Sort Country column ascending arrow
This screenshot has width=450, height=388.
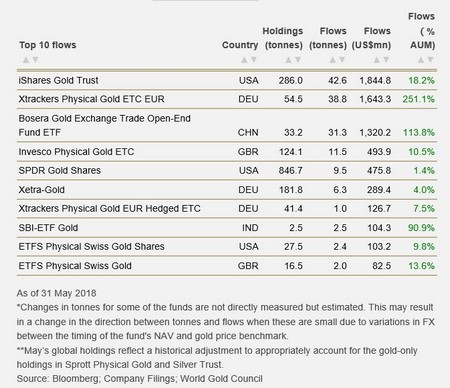tap(244, 60)
